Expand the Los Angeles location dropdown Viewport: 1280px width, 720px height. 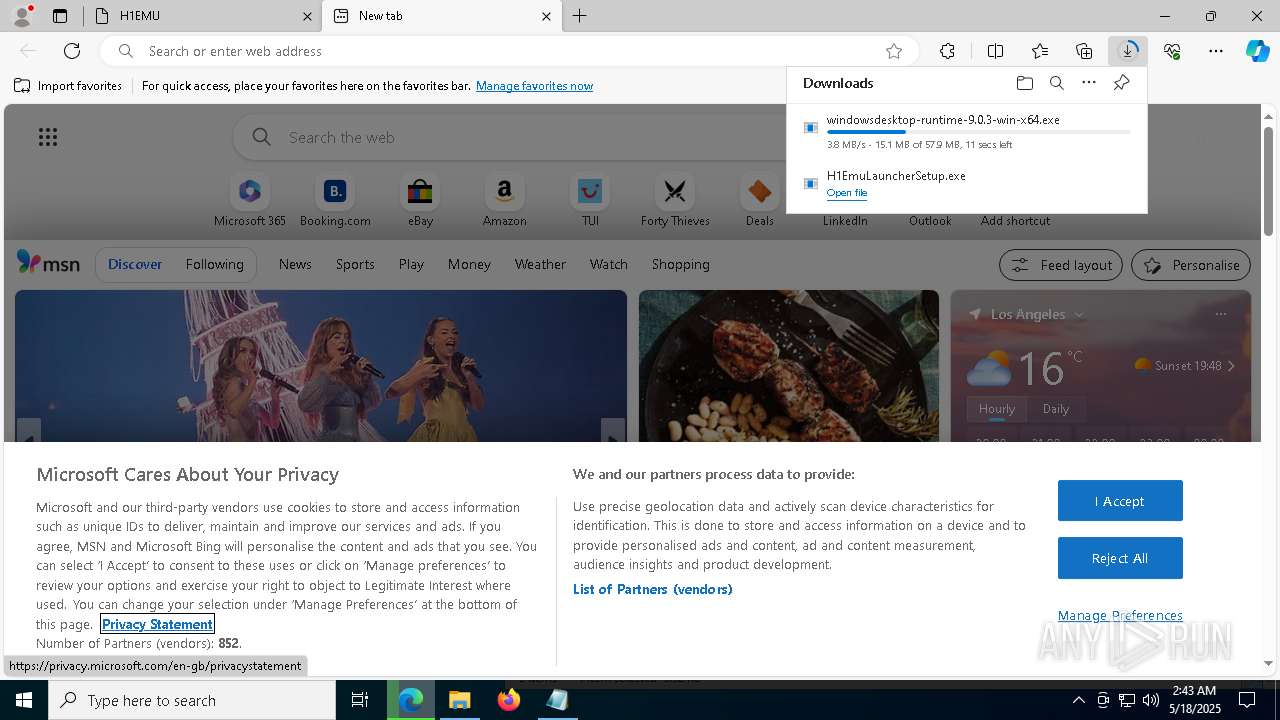pos(1079,314)
